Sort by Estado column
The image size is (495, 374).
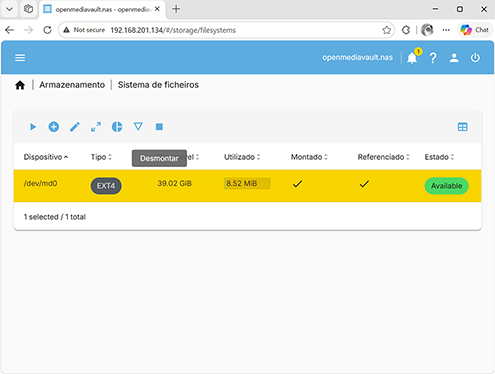[439, 157]
